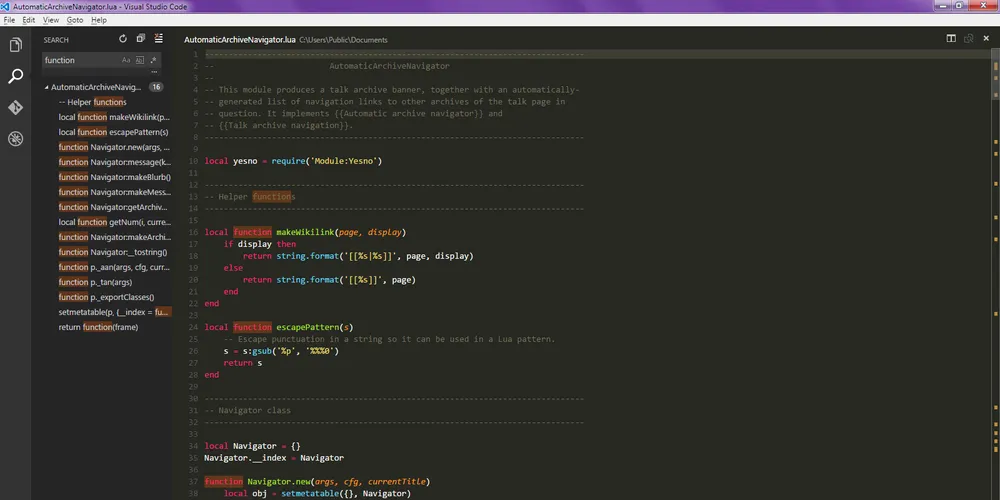Click line number 16 in the gutter
The height and width of the screenshot is (500, 1000).
(x=193, y=232)
